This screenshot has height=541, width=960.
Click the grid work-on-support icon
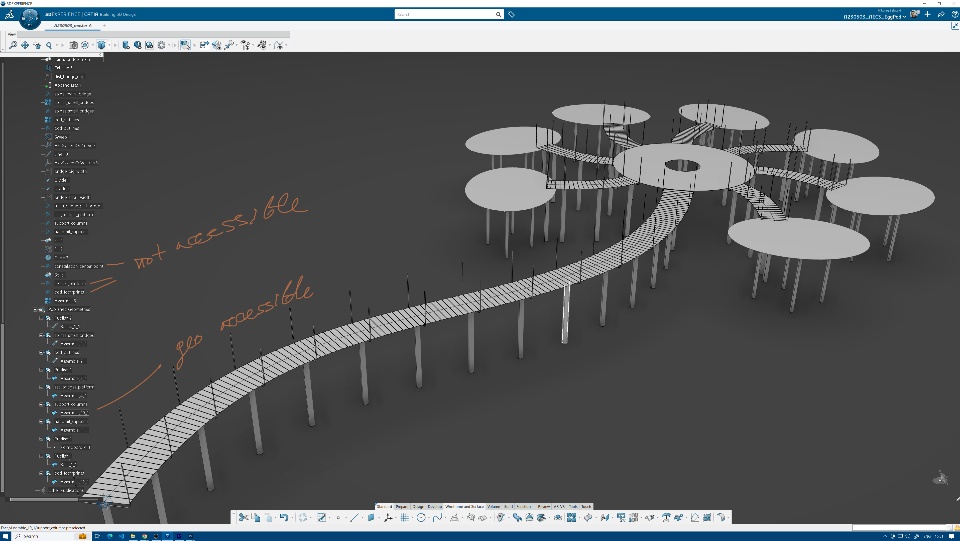pos(405,517)
